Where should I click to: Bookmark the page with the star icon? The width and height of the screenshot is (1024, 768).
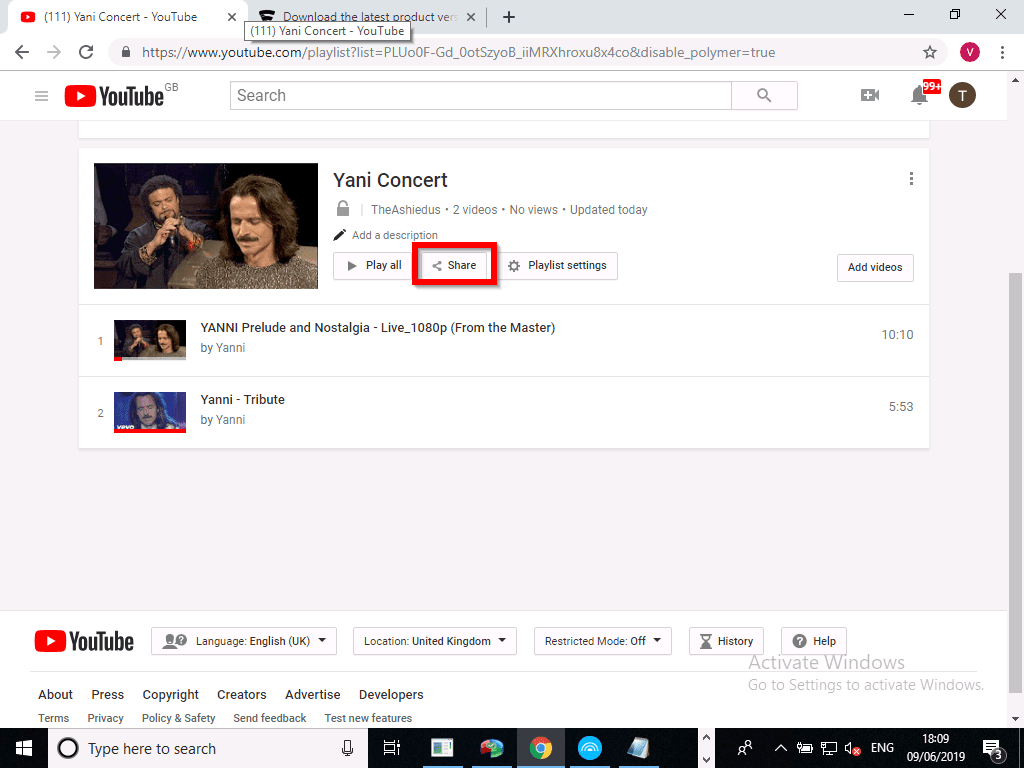click(x=930, y=51)
